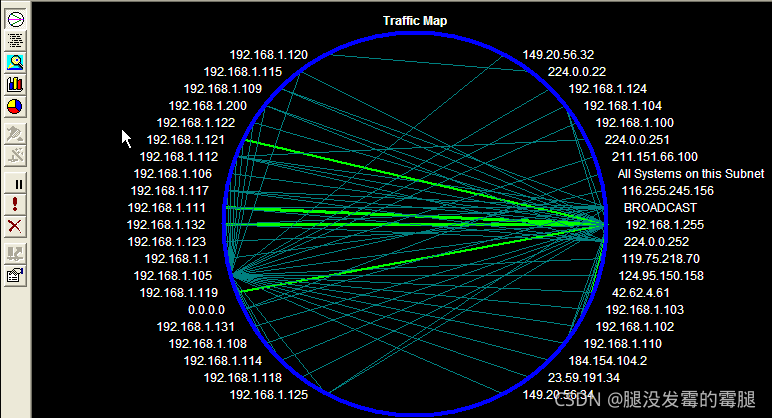The image size is (772, 418).
Task: Select the Map view icon
Action: (15, 19)
